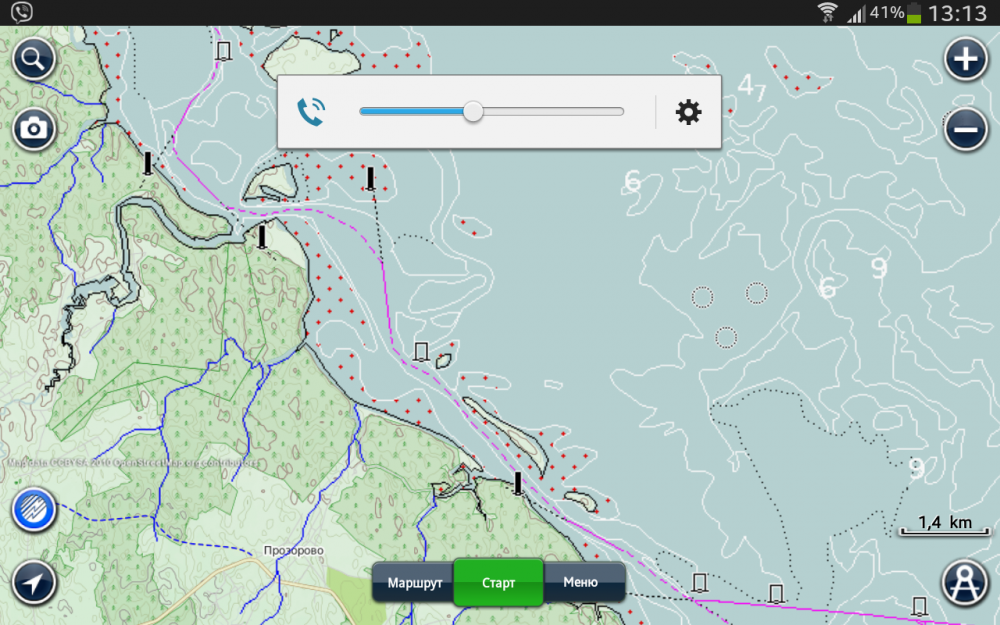Zoom out with the minus button

(965, 130)
